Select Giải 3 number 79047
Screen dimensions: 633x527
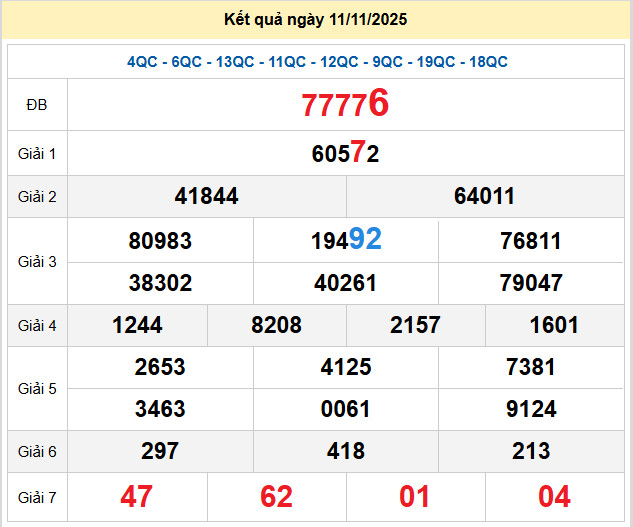(530, 283)
